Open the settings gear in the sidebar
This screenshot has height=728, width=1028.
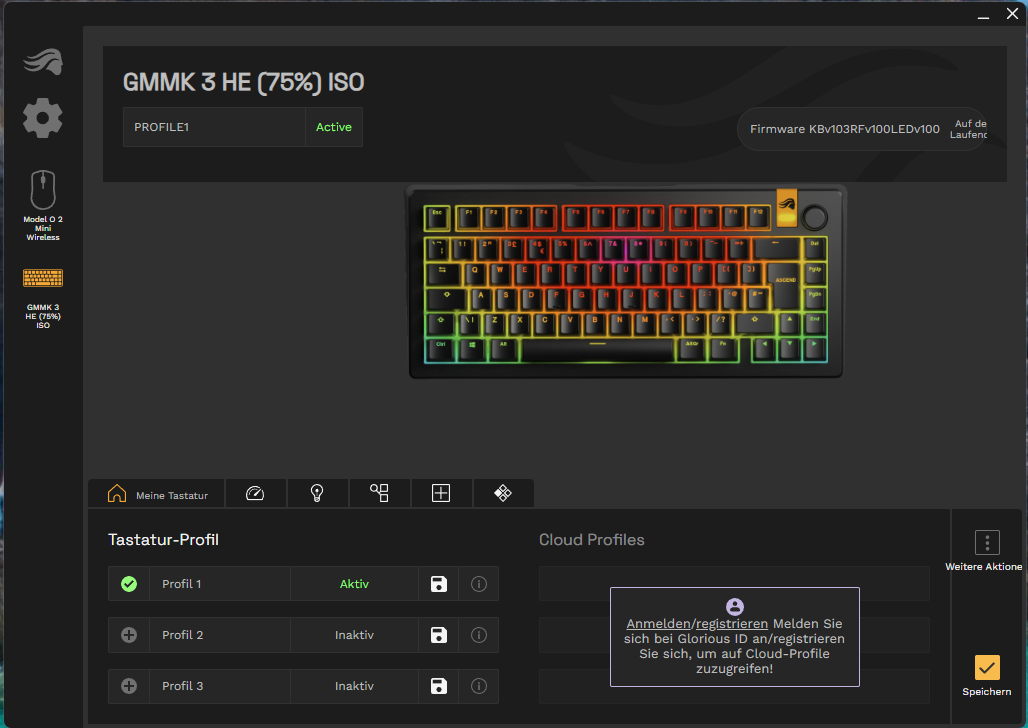tap(43, 118)
